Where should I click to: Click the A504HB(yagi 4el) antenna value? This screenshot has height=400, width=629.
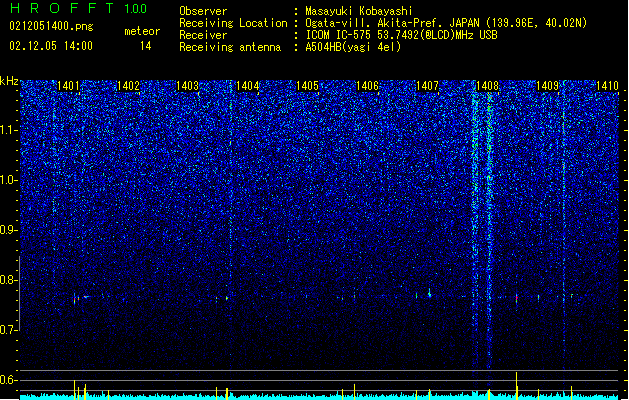[x=353, y=47]
